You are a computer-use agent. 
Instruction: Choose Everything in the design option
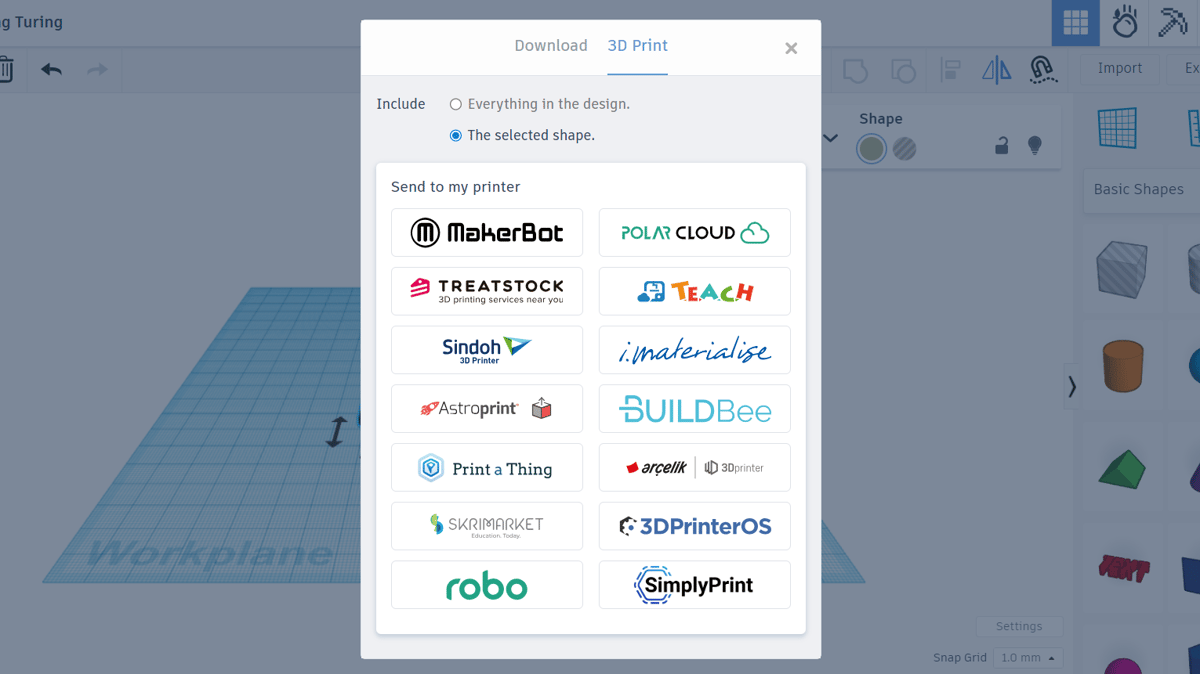540,104
